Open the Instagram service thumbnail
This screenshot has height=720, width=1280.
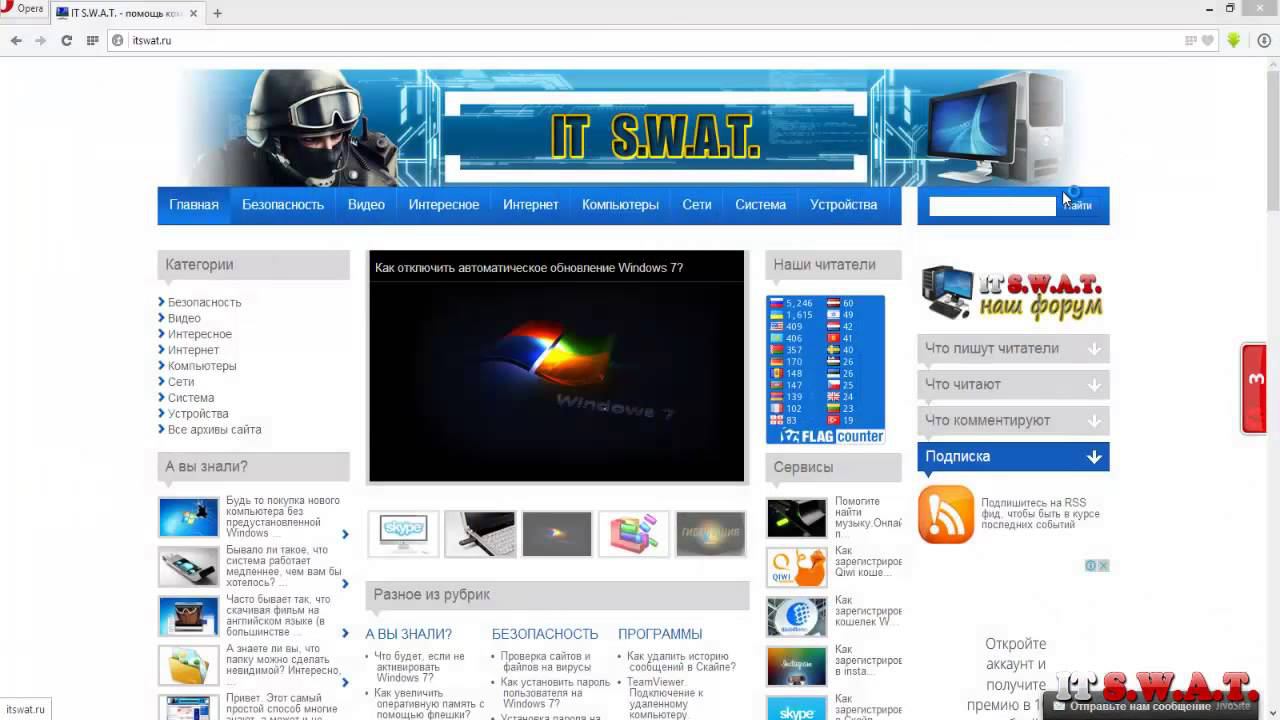pos(797,666)
